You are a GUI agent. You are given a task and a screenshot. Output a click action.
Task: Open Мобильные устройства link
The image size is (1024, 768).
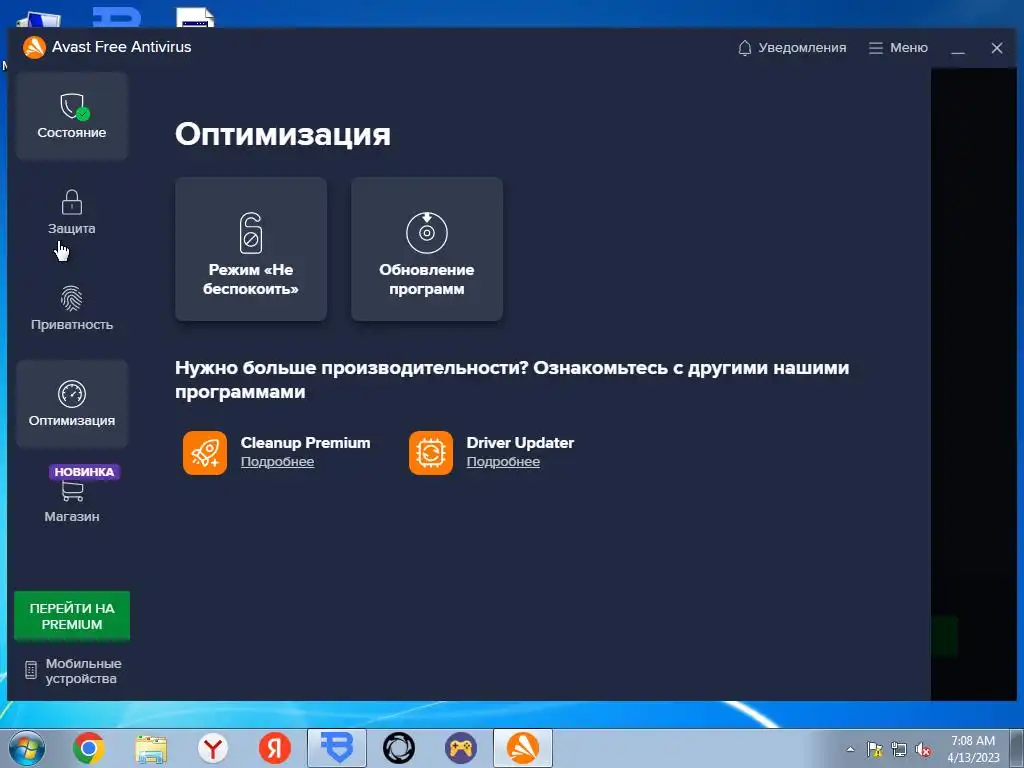pyautogui.click(x=72, y=671)
